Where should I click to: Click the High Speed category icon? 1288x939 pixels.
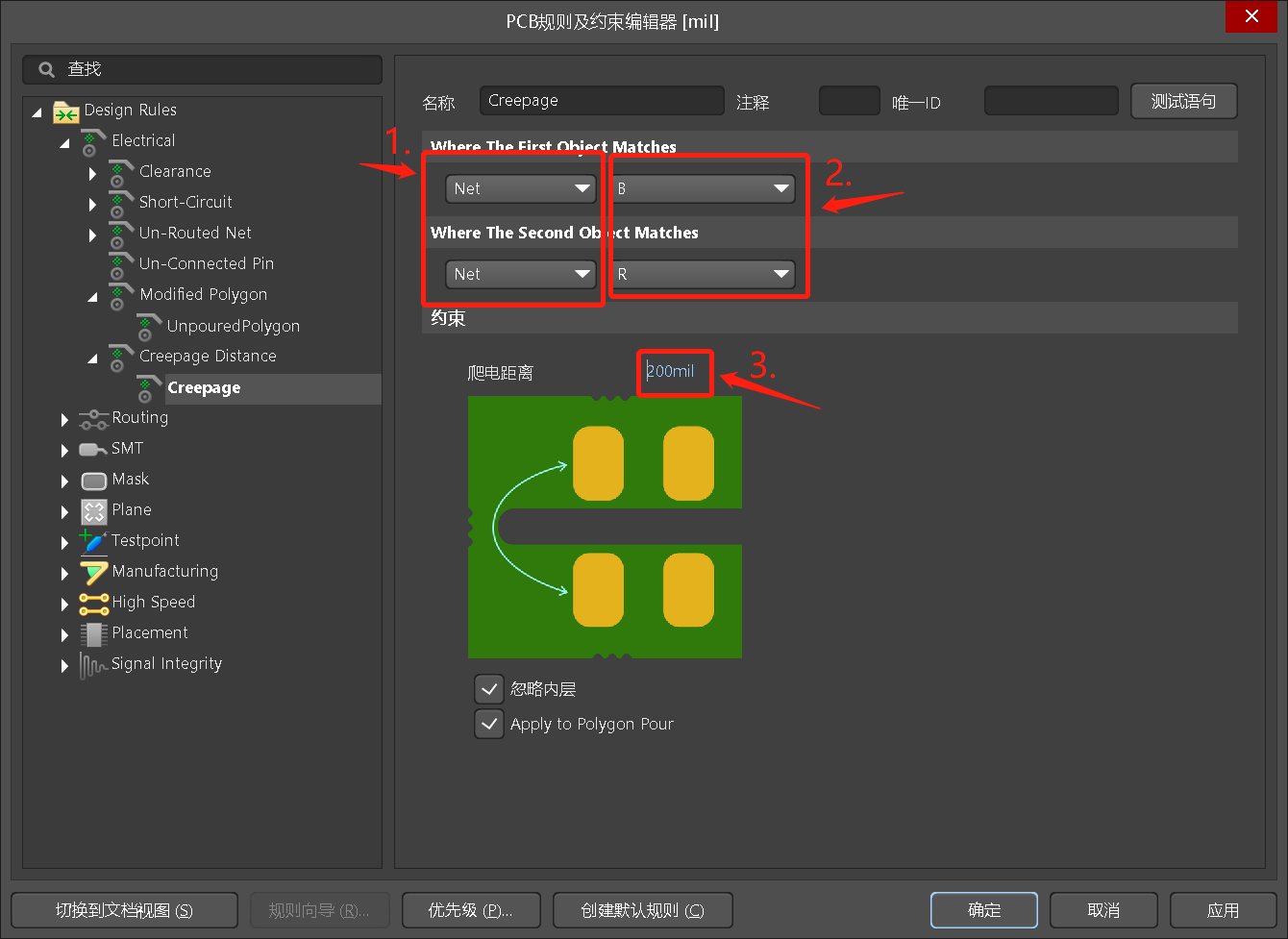click(x=93, y=603)
